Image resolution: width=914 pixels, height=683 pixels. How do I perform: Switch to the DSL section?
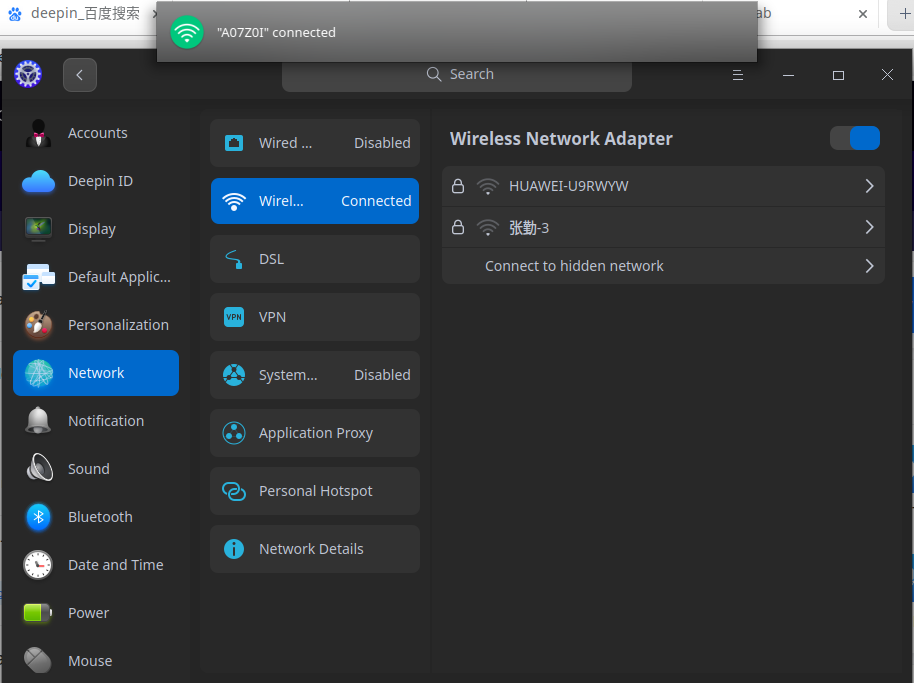coord(315,259)
